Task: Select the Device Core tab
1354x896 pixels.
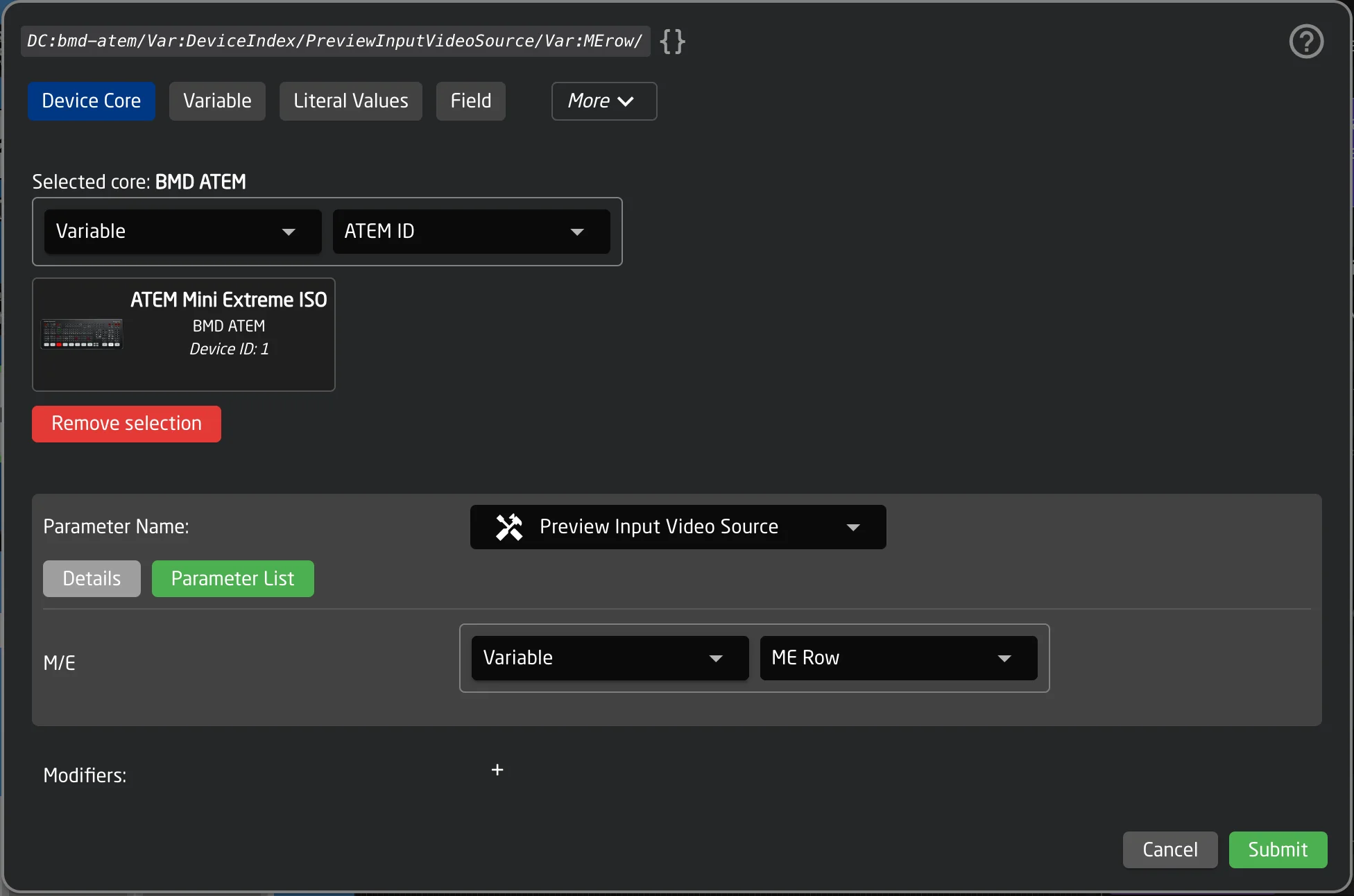Action: [x=91, y=101]
